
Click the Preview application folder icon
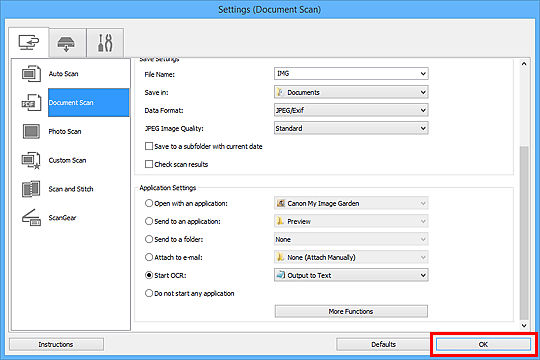[x=280, y=221]
